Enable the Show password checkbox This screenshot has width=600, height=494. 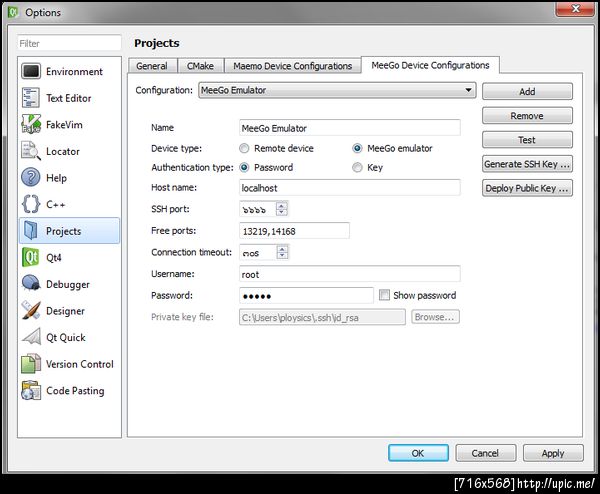[384, 295]
